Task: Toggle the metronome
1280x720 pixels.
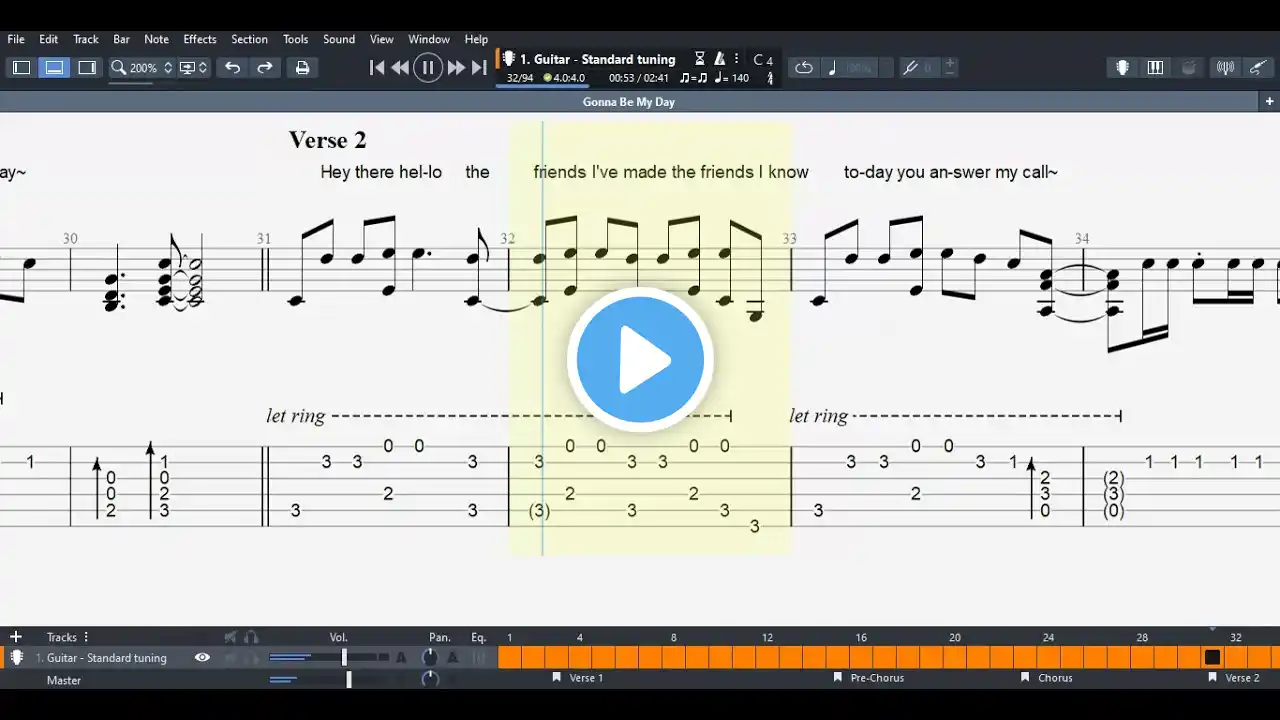Action: click(719, 59)
